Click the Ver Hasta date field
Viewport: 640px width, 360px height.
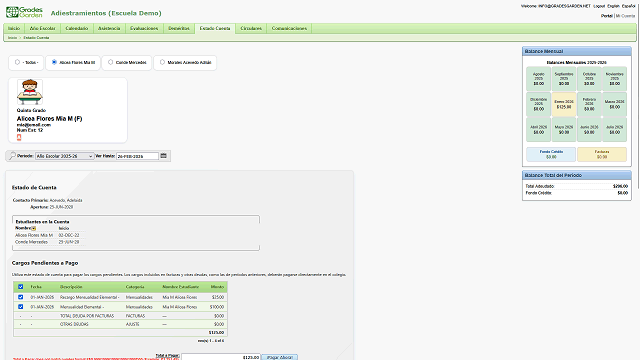(137, 156)
